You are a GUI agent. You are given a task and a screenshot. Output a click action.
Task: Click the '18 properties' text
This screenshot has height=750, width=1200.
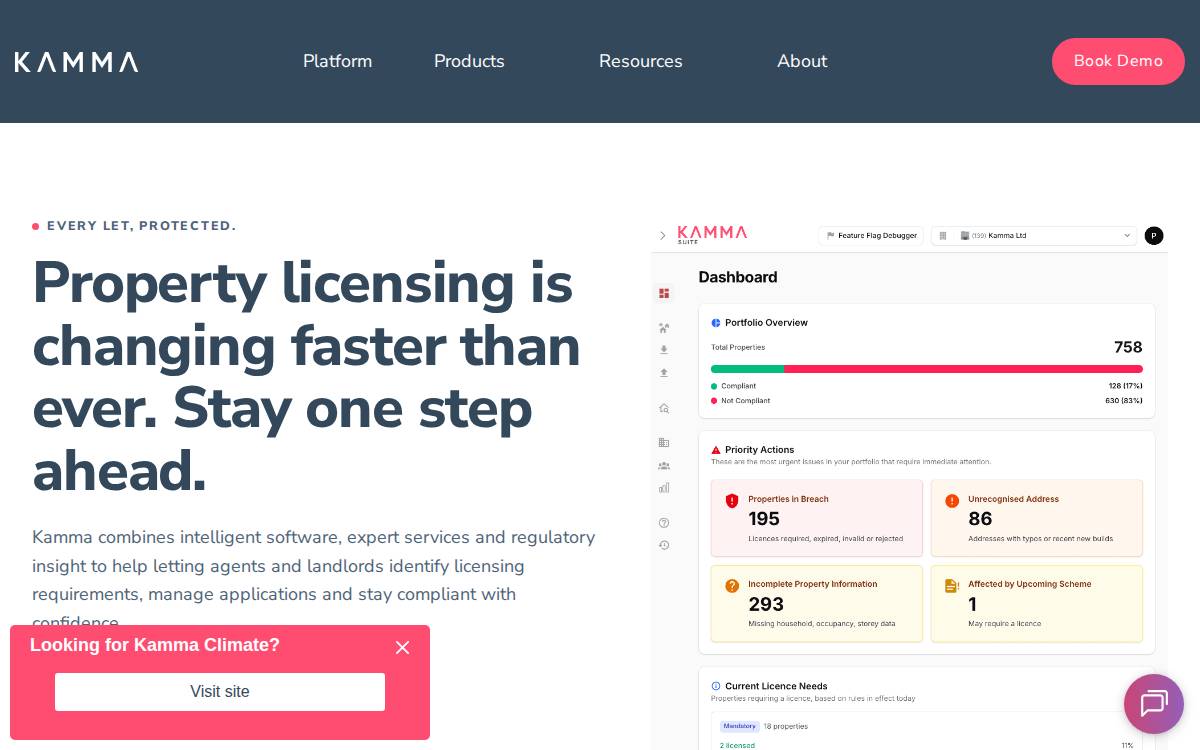tap(786, 726)
